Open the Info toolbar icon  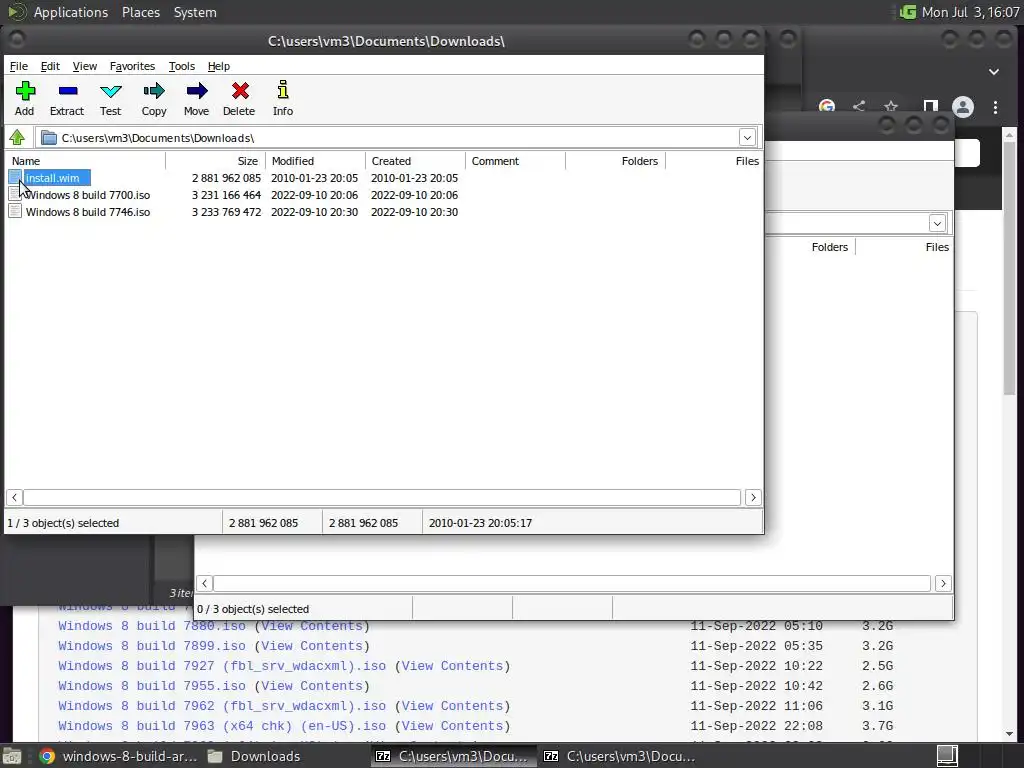(x=283, y=91)
